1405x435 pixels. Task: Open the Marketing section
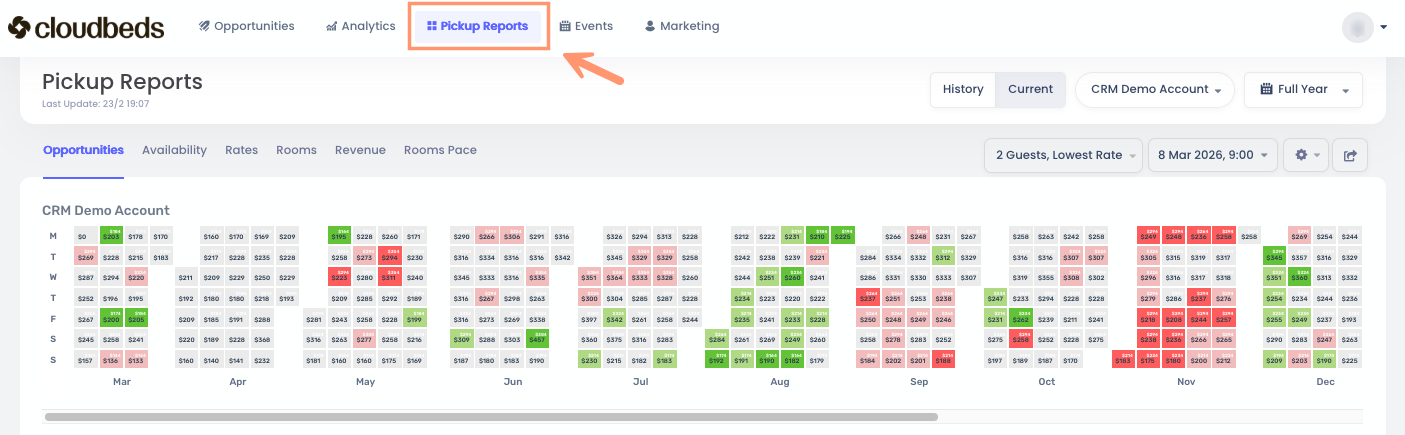click(x=682, y=27)
